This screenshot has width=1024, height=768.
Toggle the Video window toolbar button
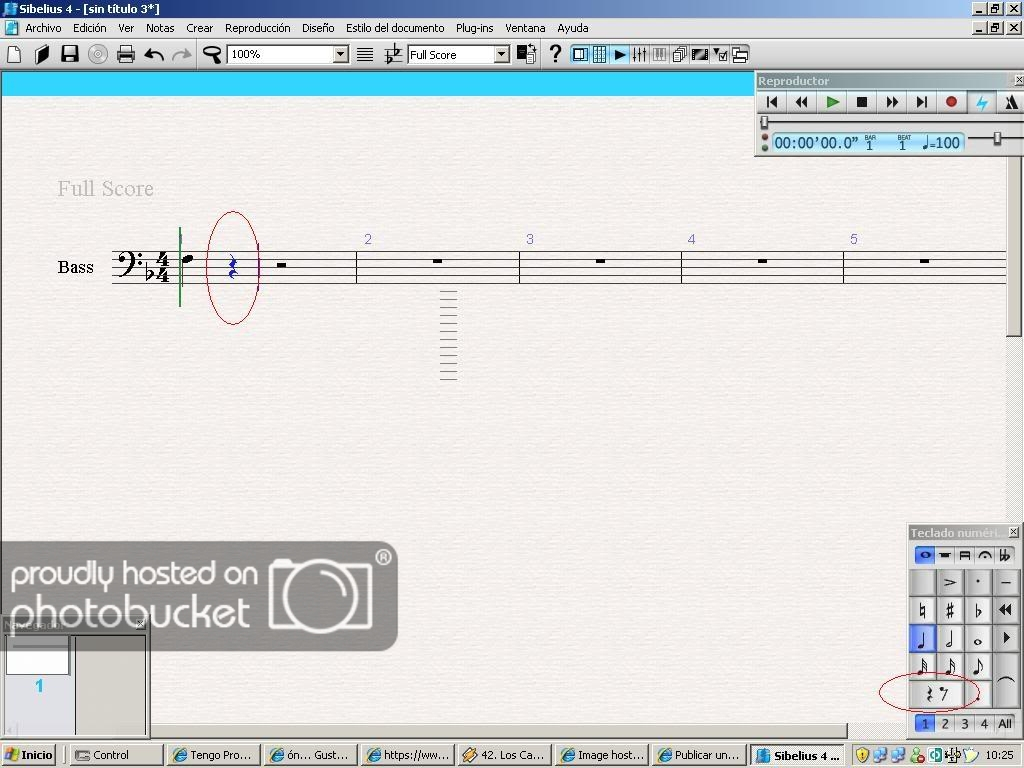[x=699, y=54]
